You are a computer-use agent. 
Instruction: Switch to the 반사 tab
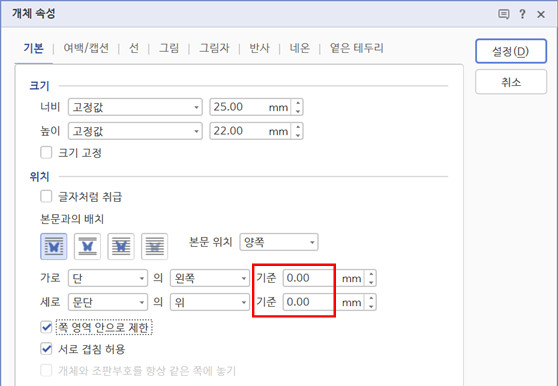pos(259,48)
